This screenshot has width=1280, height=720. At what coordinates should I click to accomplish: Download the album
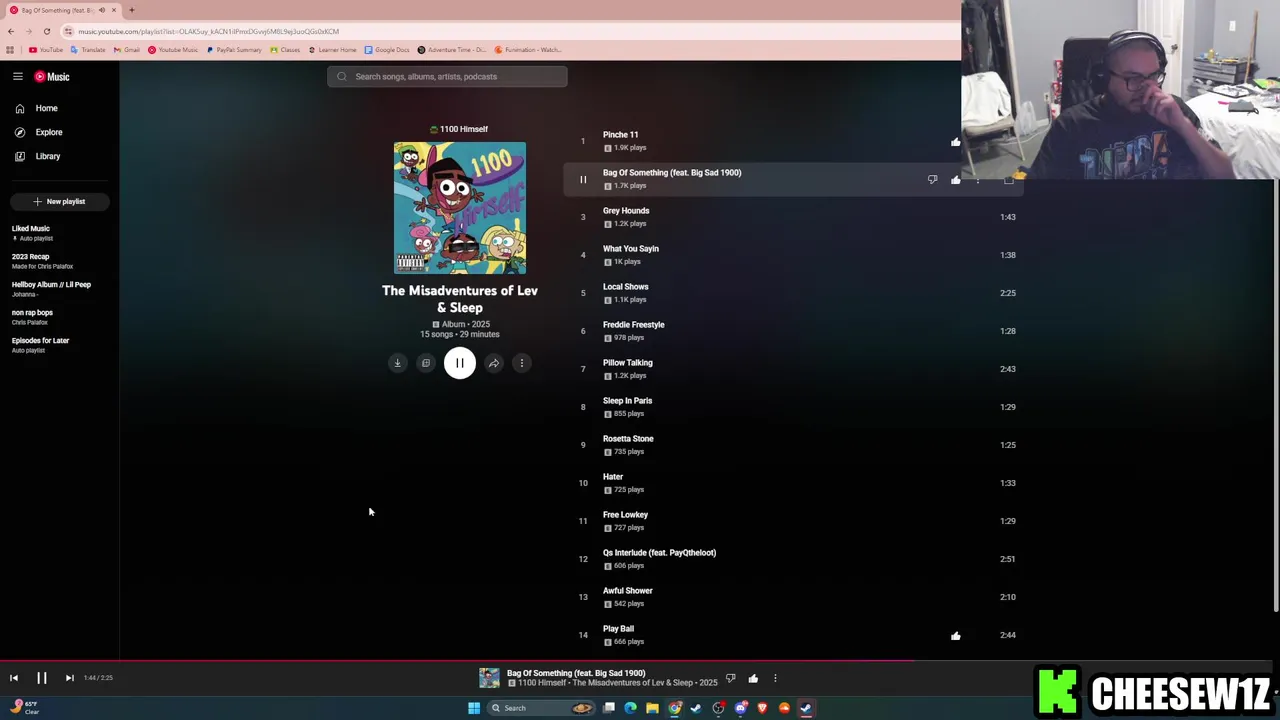(397, 363)
